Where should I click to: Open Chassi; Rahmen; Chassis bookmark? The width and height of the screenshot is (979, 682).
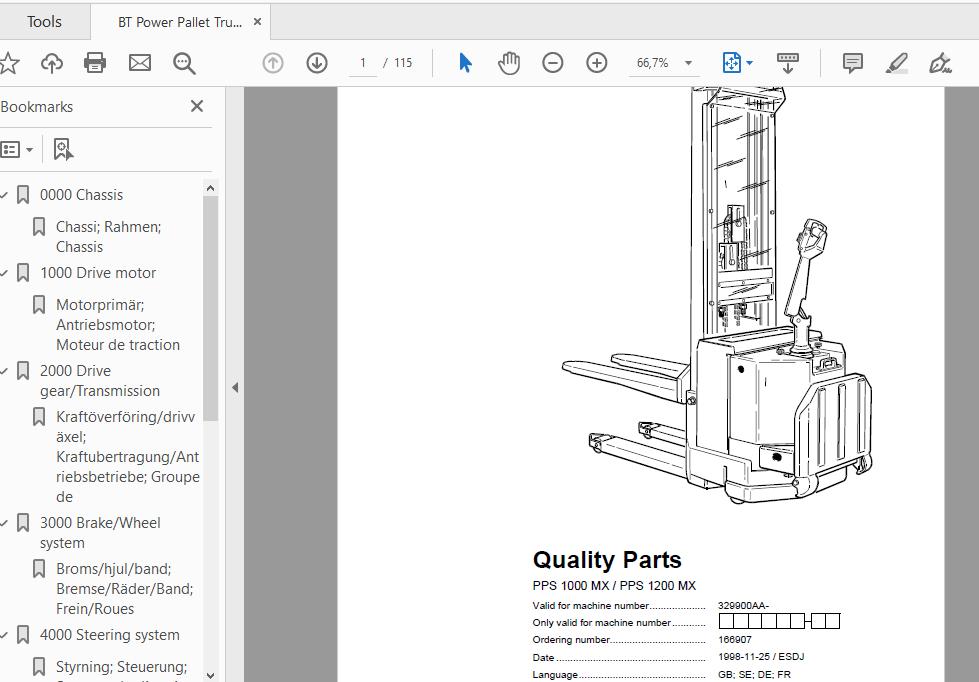(109, 237)
